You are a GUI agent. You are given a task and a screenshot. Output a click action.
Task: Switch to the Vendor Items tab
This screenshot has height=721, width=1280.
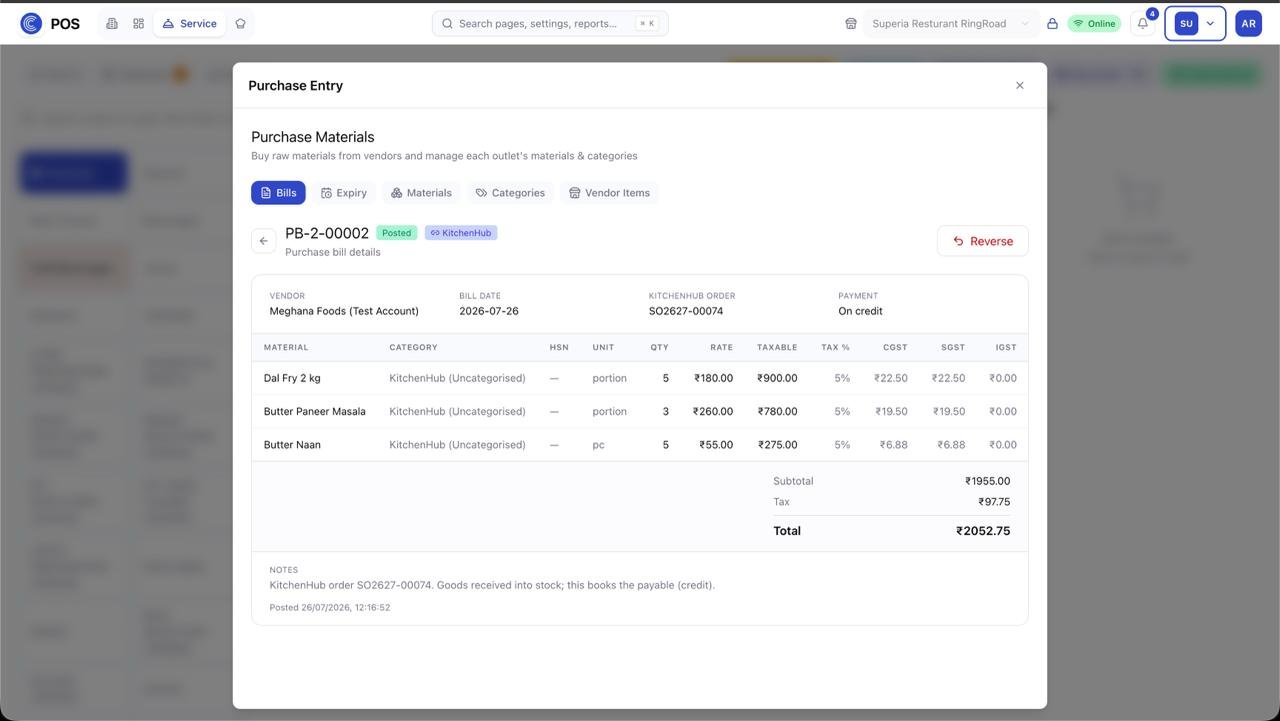point(609,193)
